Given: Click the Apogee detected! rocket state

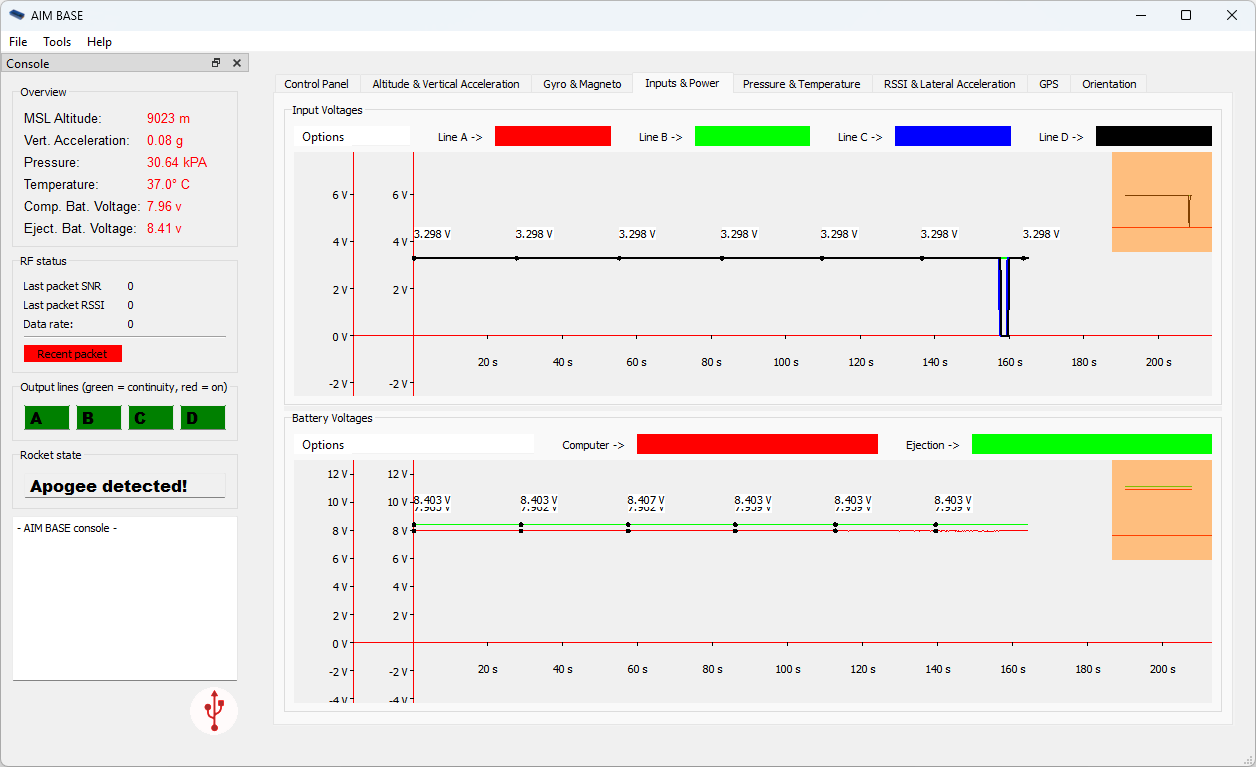Looking at the screenshot, I should [x=125, y=486].
